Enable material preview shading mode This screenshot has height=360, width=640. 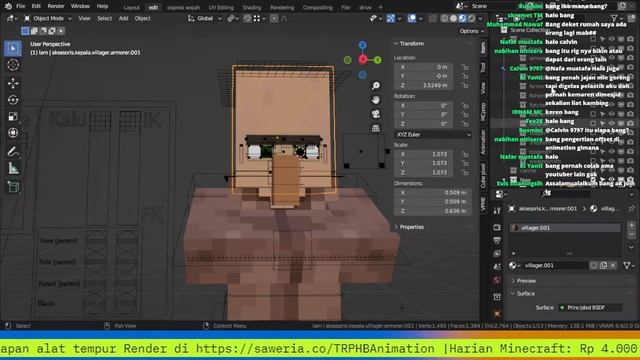pos(462,18)
